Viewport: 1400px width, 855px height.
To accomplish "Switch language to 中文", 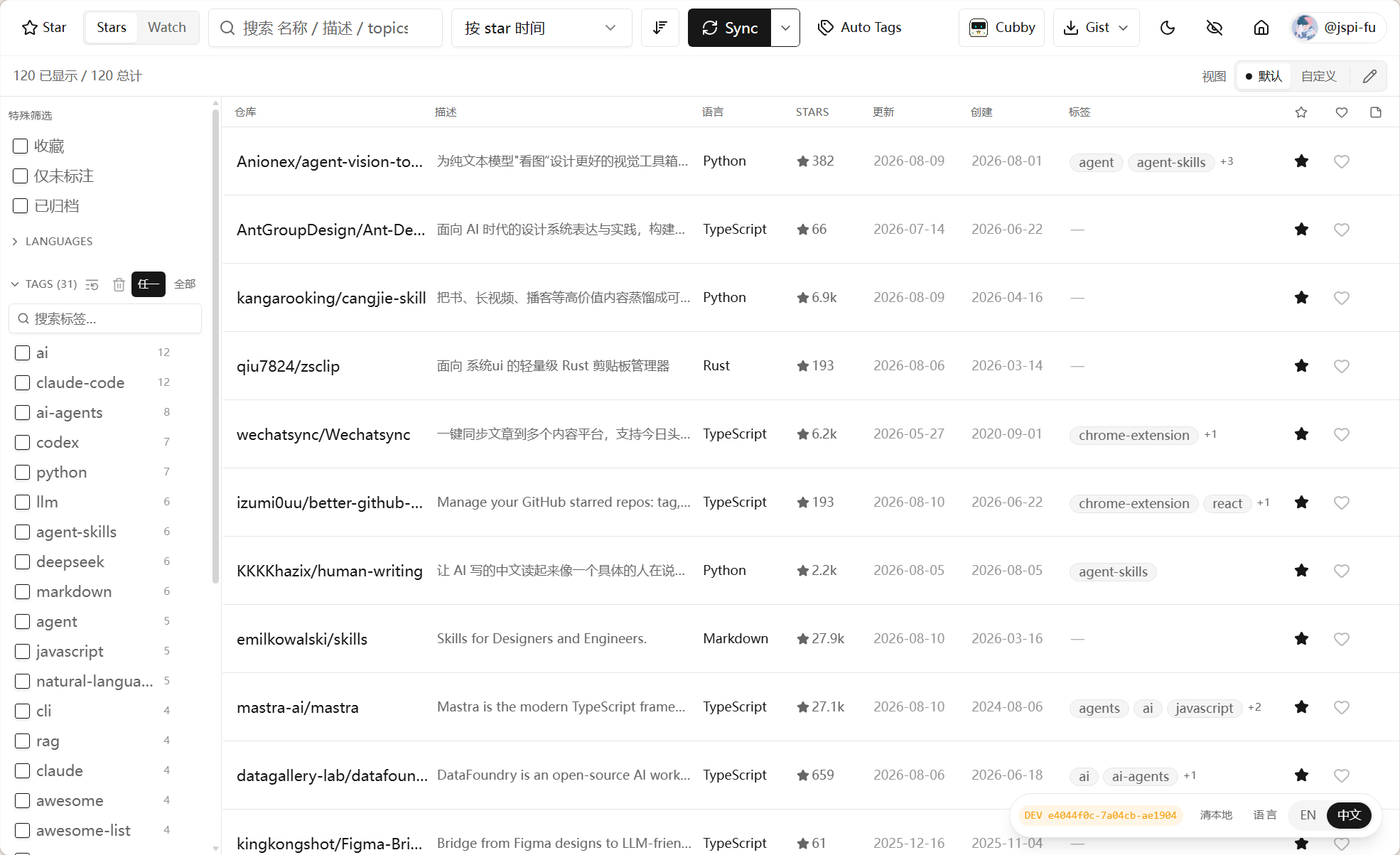I will click(1349, 815).
